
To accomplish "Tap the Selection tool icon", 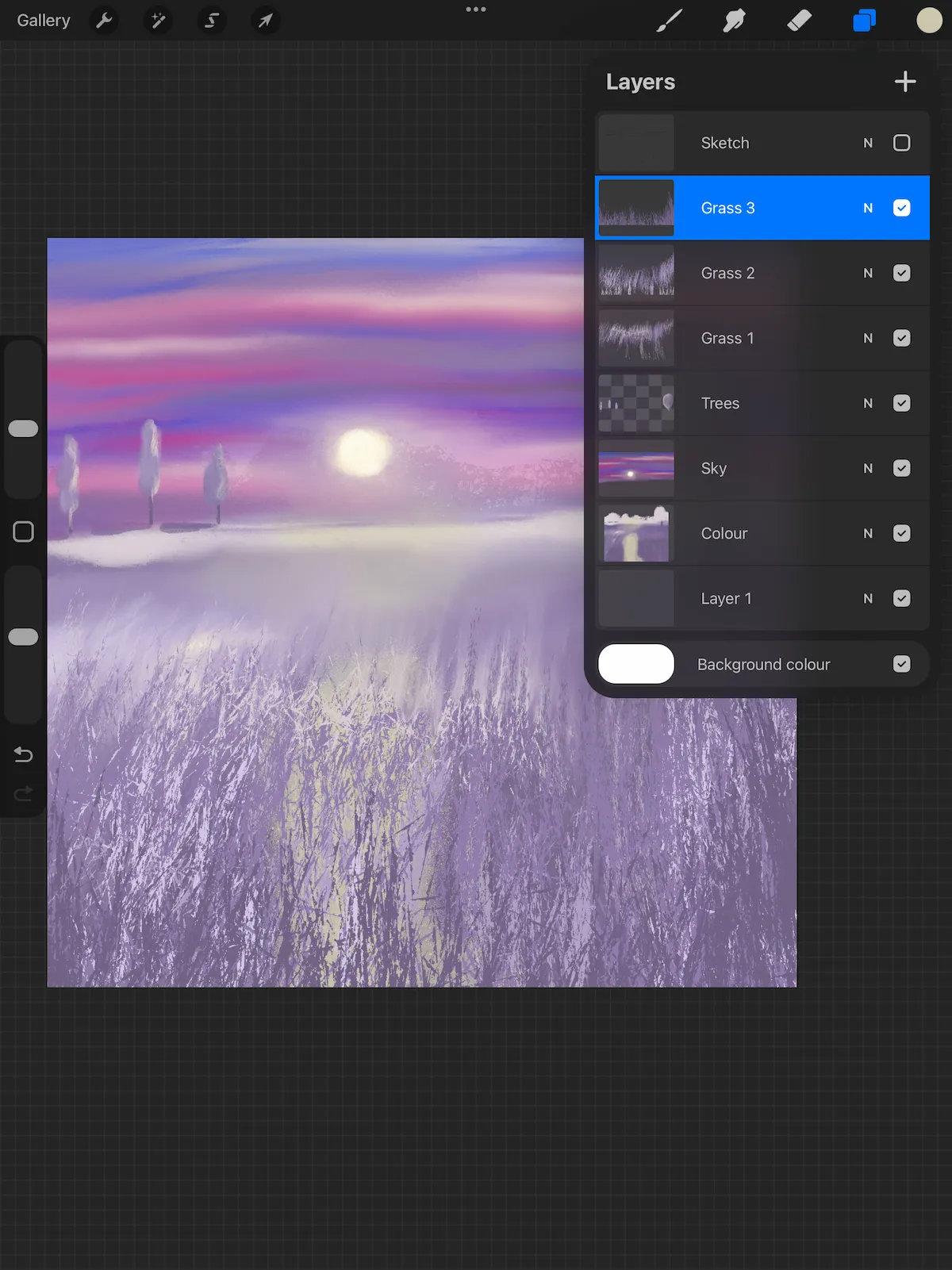I will coord(212,21).
